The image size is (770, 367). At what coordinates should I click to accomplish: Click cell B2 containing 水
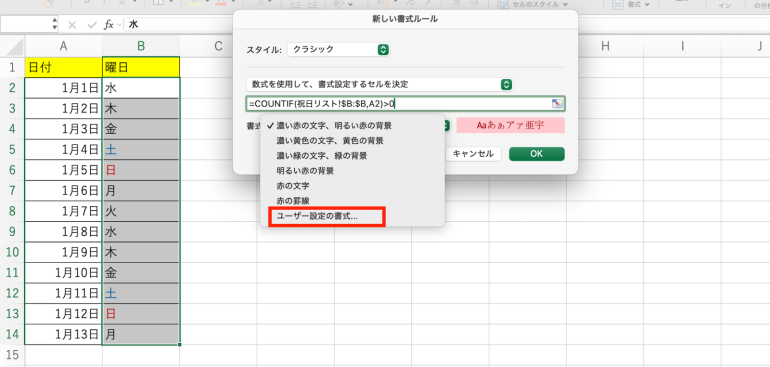point(141,88)
